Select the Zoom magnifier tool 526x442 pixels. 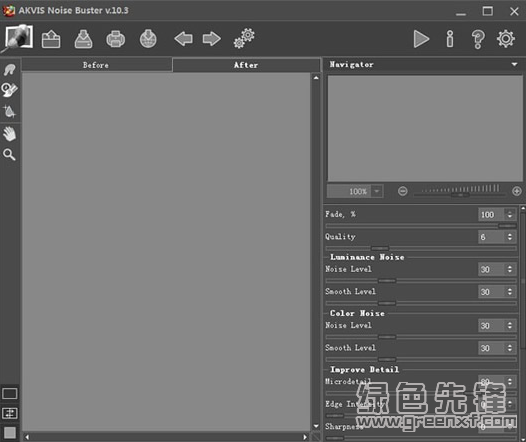9,155
